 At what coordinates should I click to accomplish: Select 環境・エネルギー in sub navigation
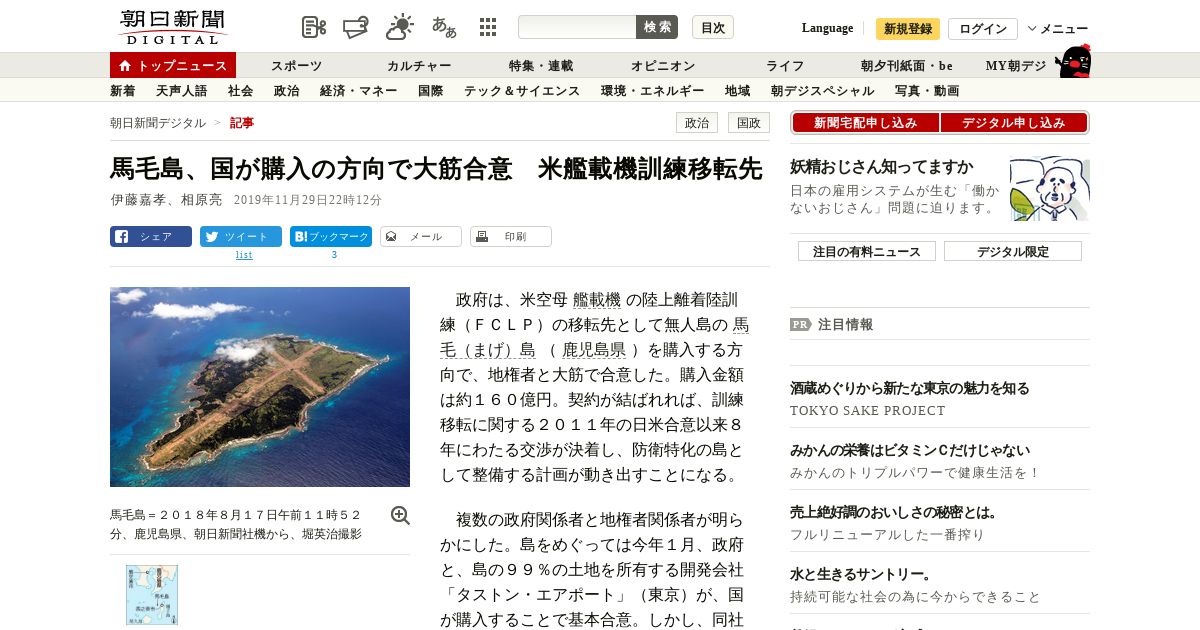(653, 91)
